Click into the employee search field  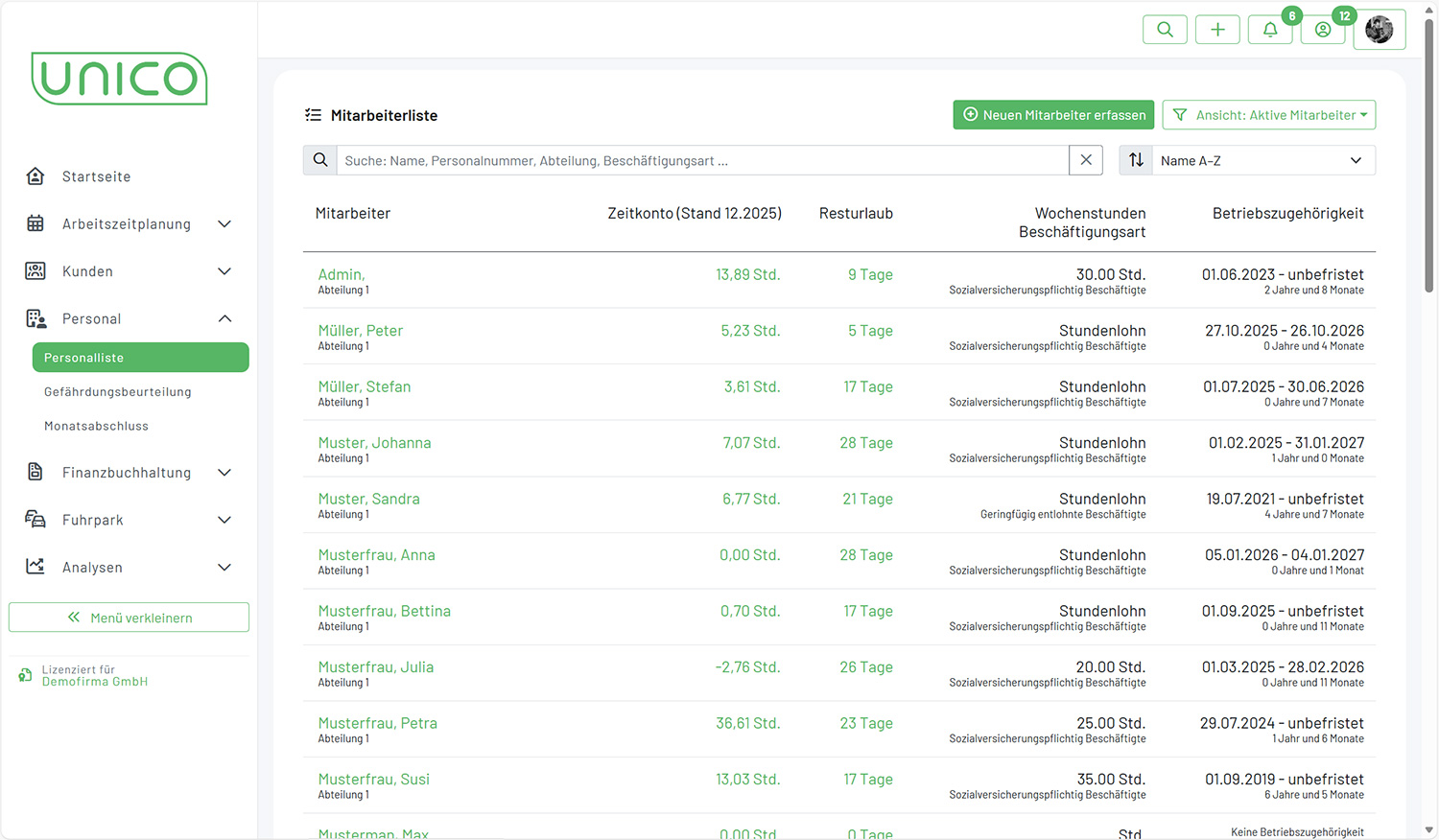pyautogui.click(x=702, y=160)
